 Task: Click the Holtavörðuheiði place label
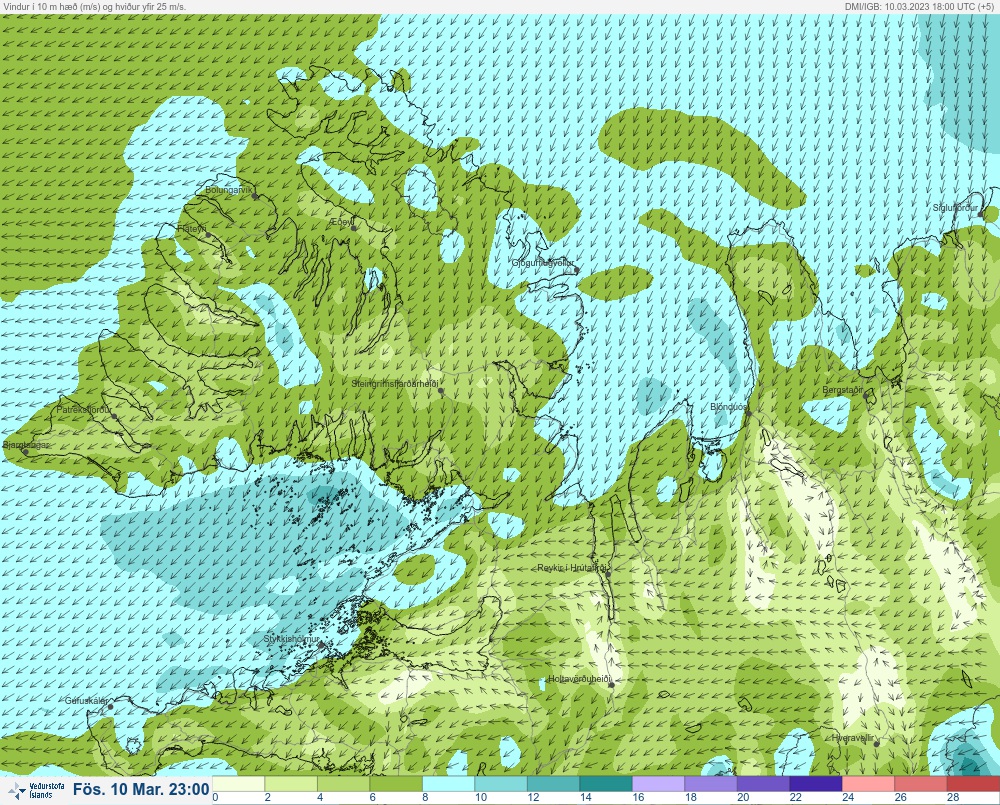(580, 679)
